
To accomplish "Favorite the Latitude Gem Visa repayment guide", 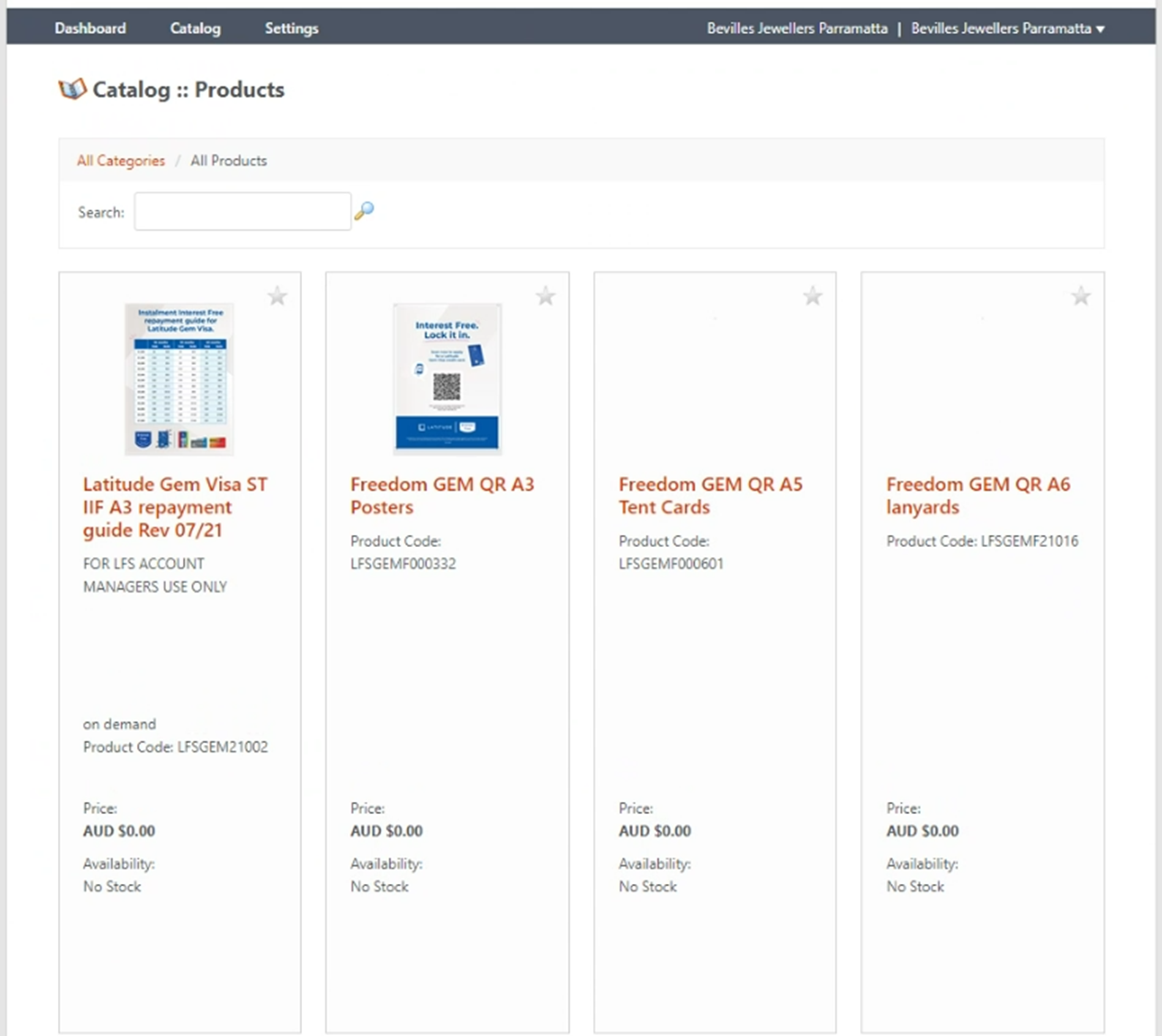I will pyautogui.click(x=277, y=297).
